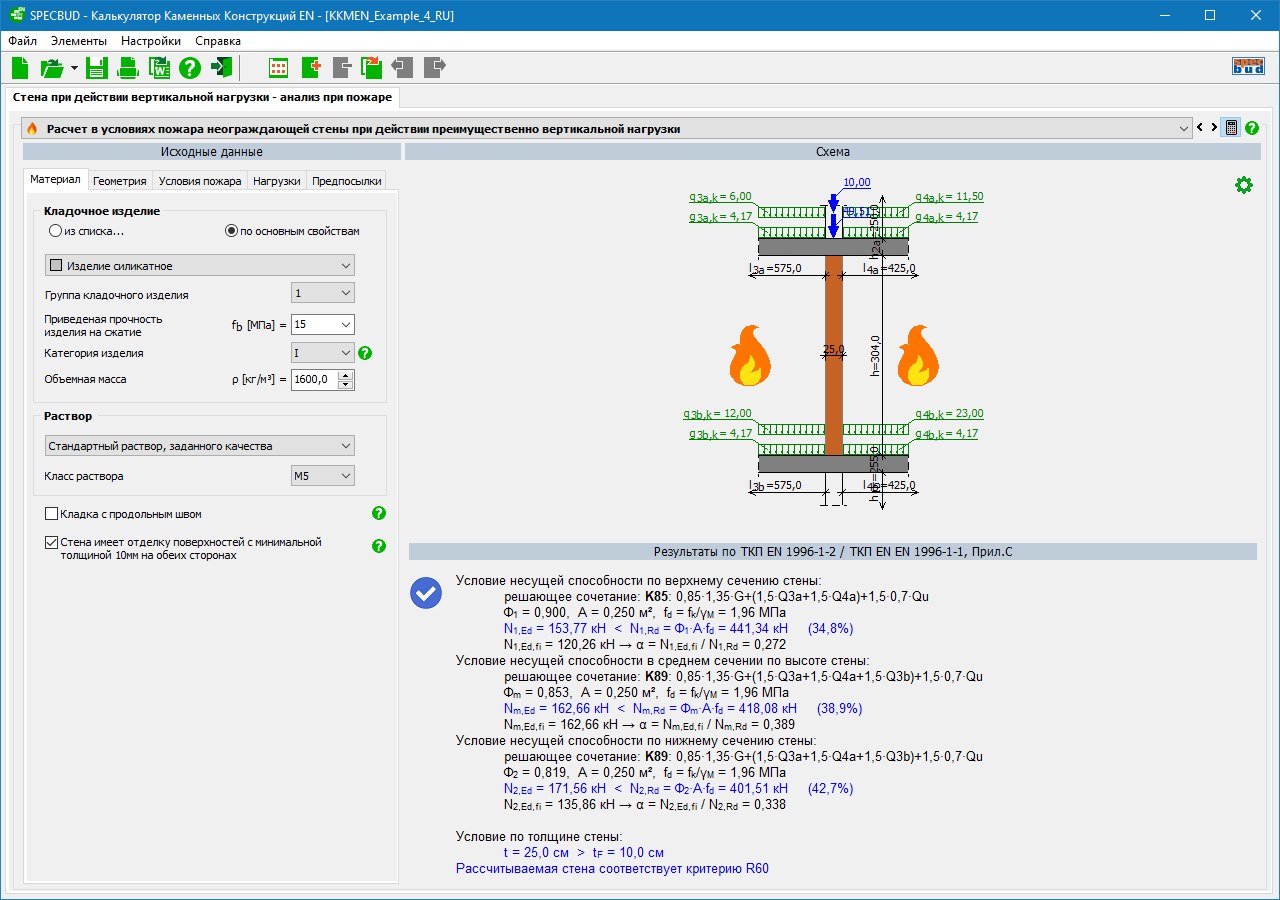Expand 'Класс раствора' M5 dropdown

322,476
